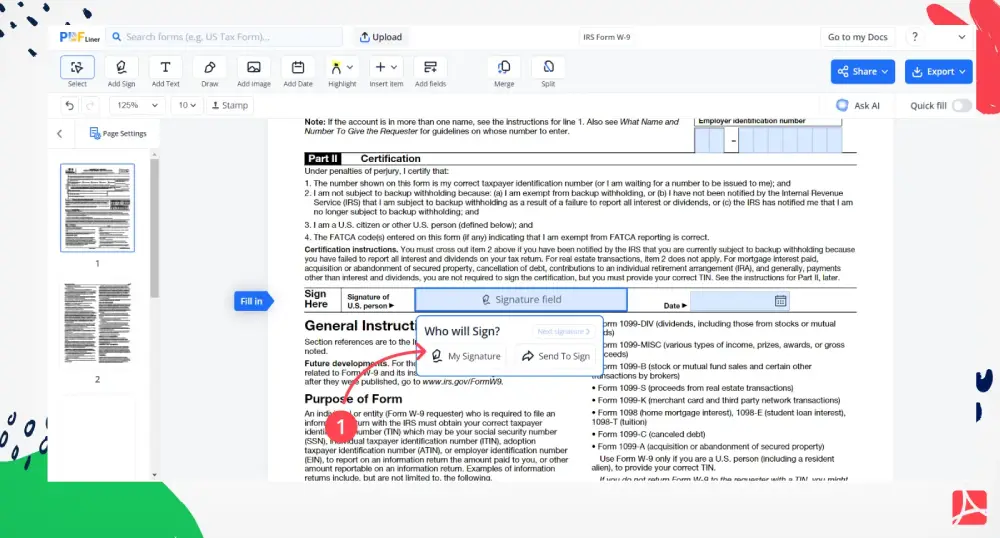Open the help question mark icon

[915, 37]
